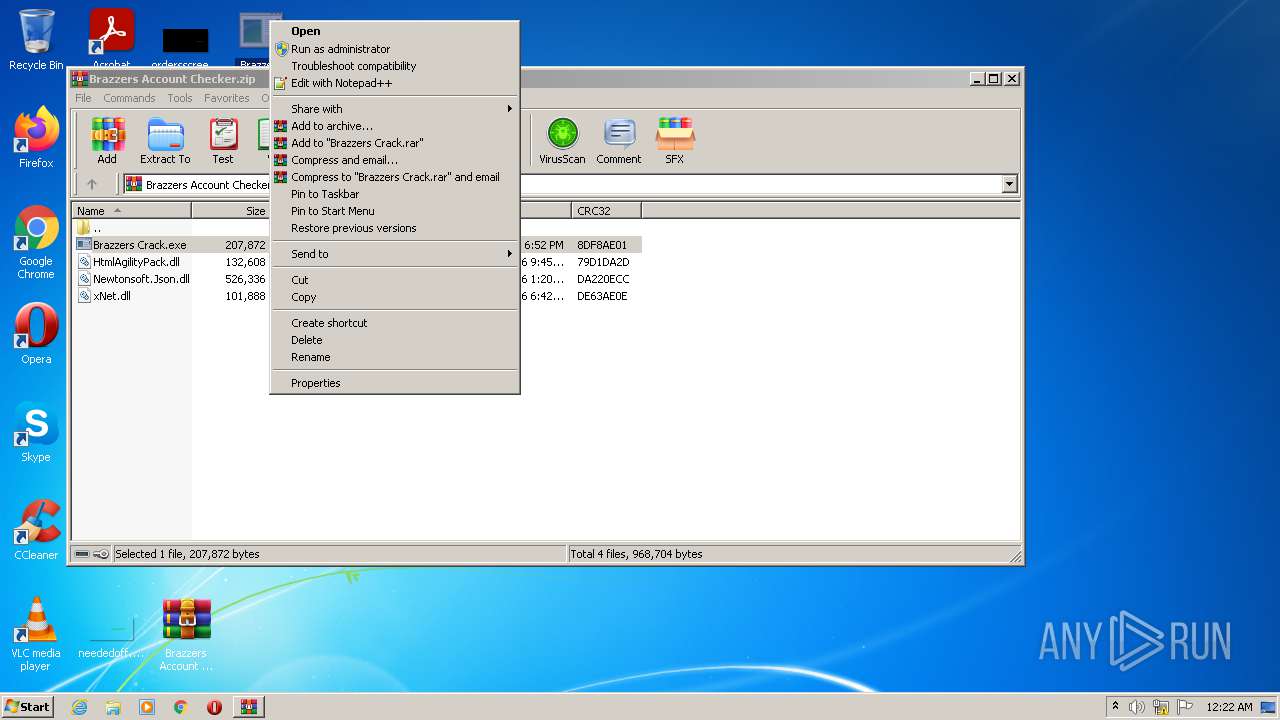The image size is (1280, 720).
Task: Expand the address bar dropdown arrow
Action: pyautogui.click(x=1009, y=184)
